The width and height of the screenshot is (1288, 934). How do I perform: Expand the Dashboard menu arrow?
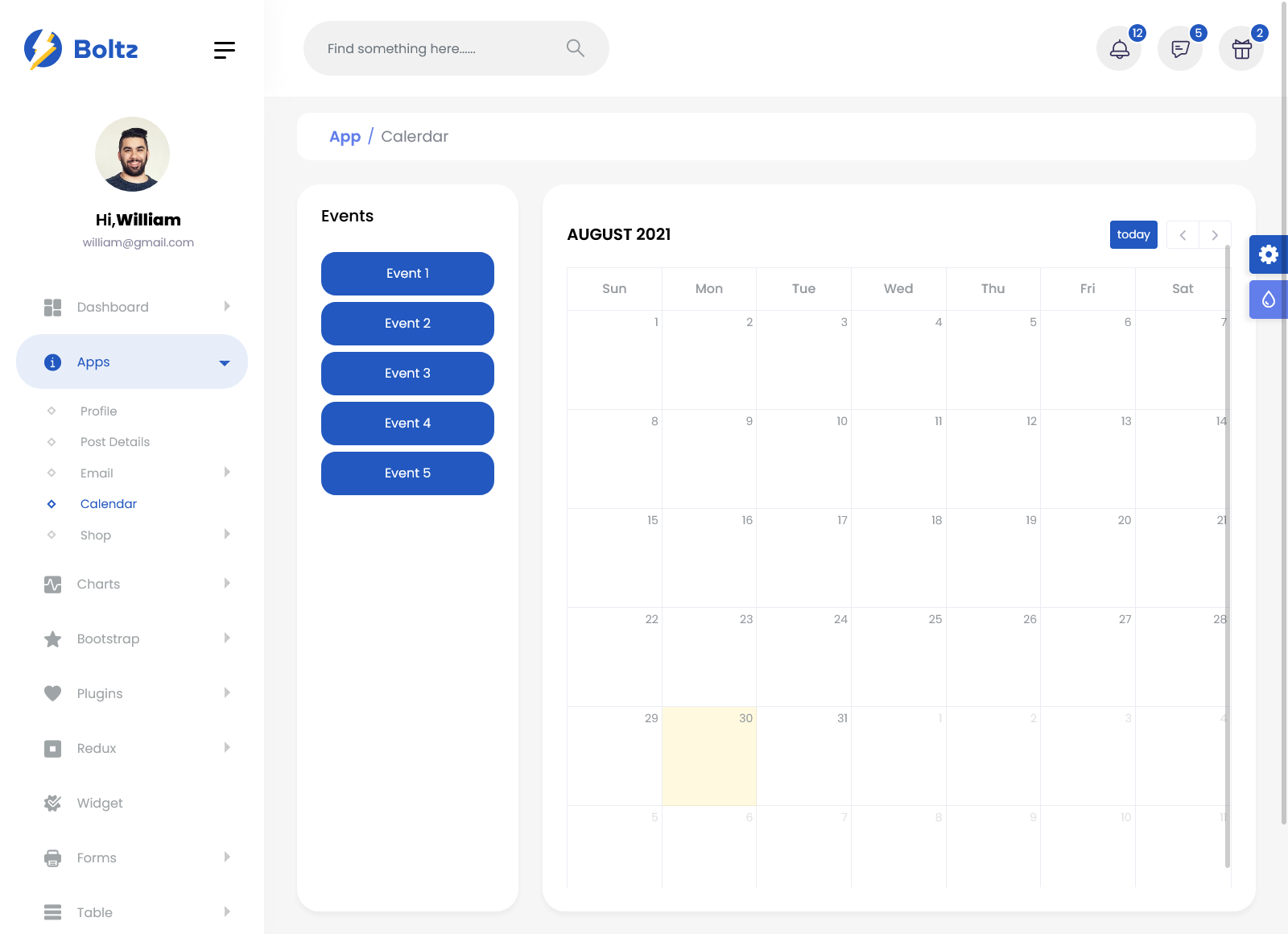coord(227,306)
